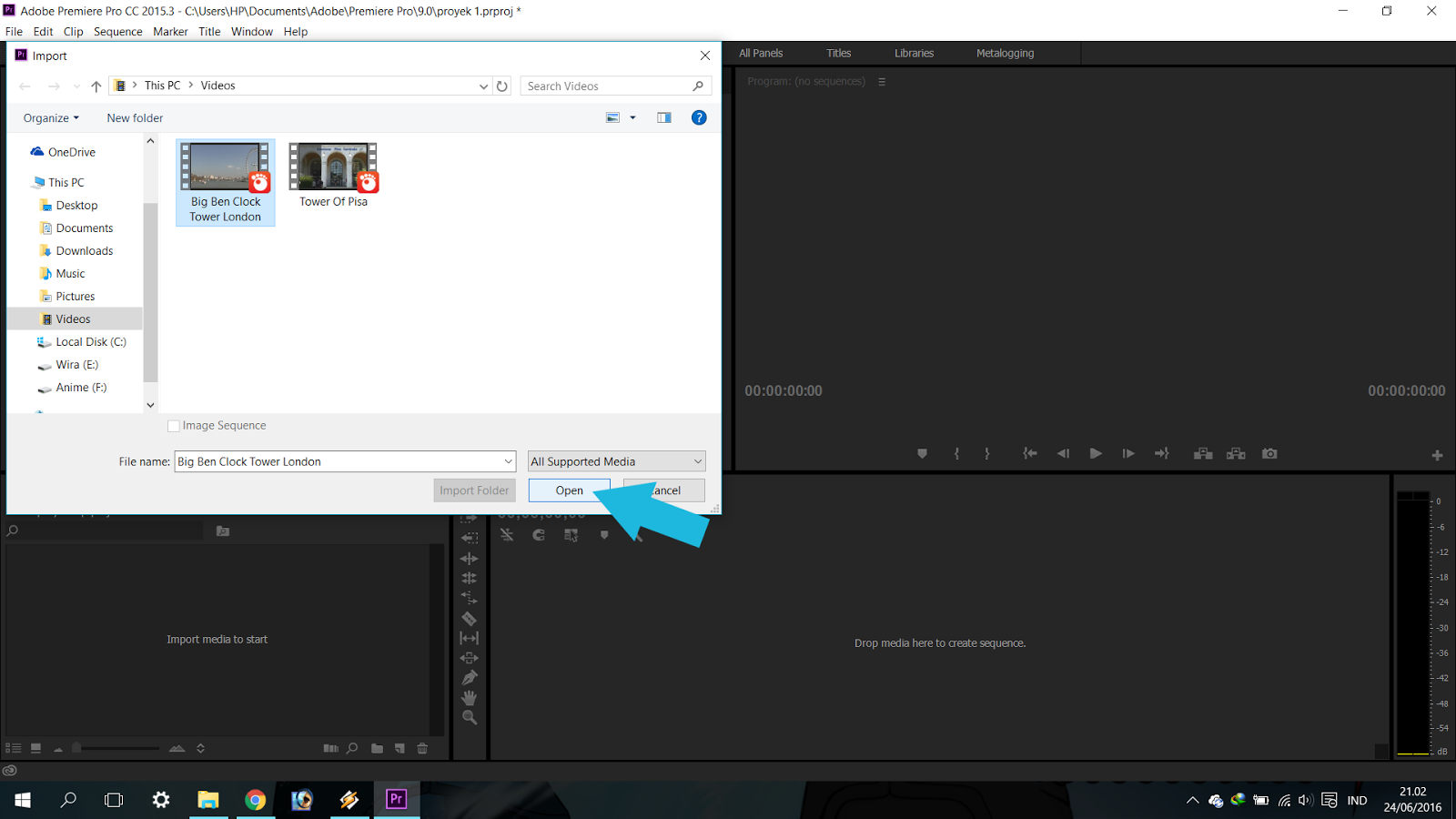Select the Slip tool

point(470,639)
